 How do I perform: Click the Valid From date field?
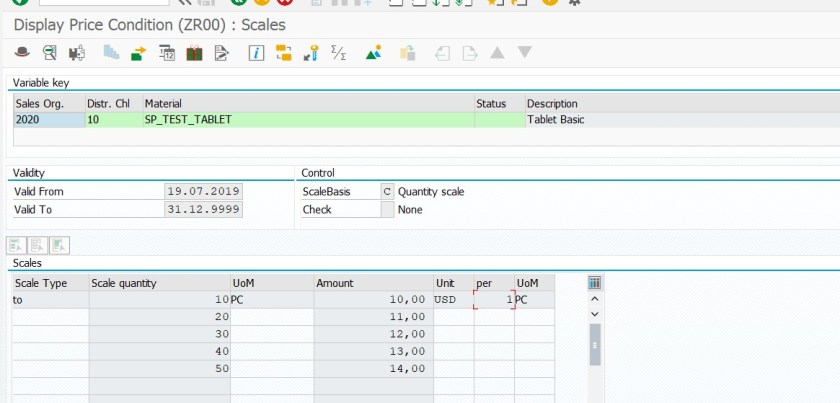click(203, 191)
